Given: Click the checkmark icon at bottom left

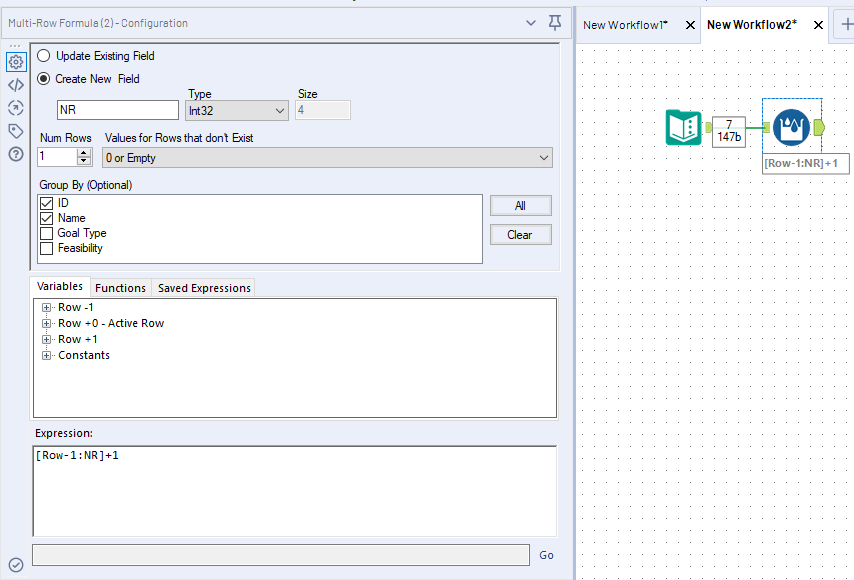Looking at the screenshot, I should pos(13,563).
